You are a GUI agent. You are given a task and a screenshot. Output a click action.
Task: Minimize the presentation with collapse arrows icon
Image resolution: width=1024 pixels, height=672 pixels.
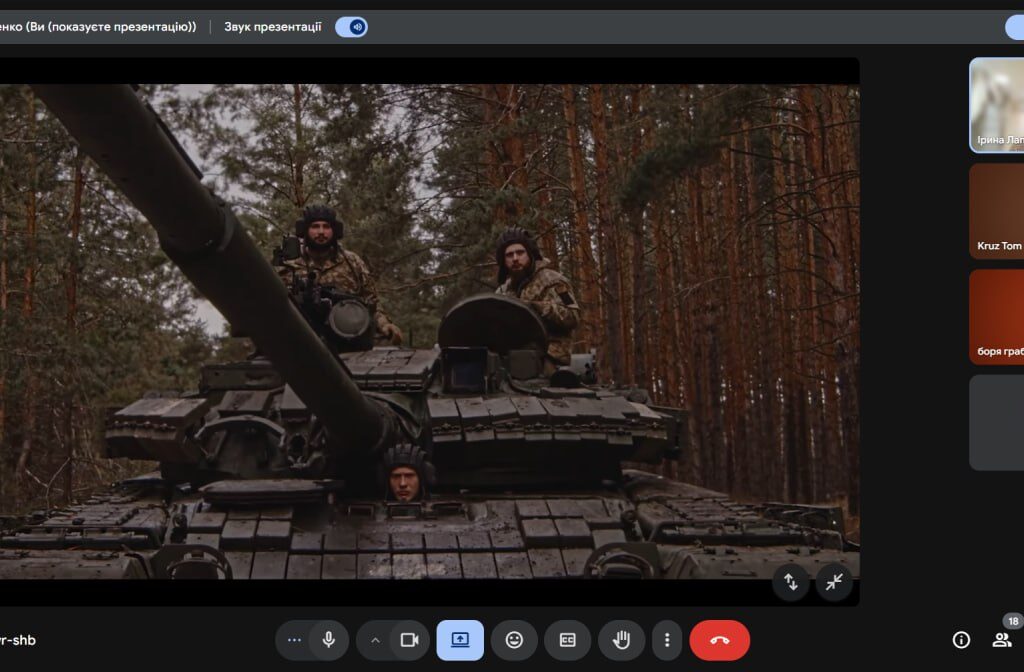834,581
